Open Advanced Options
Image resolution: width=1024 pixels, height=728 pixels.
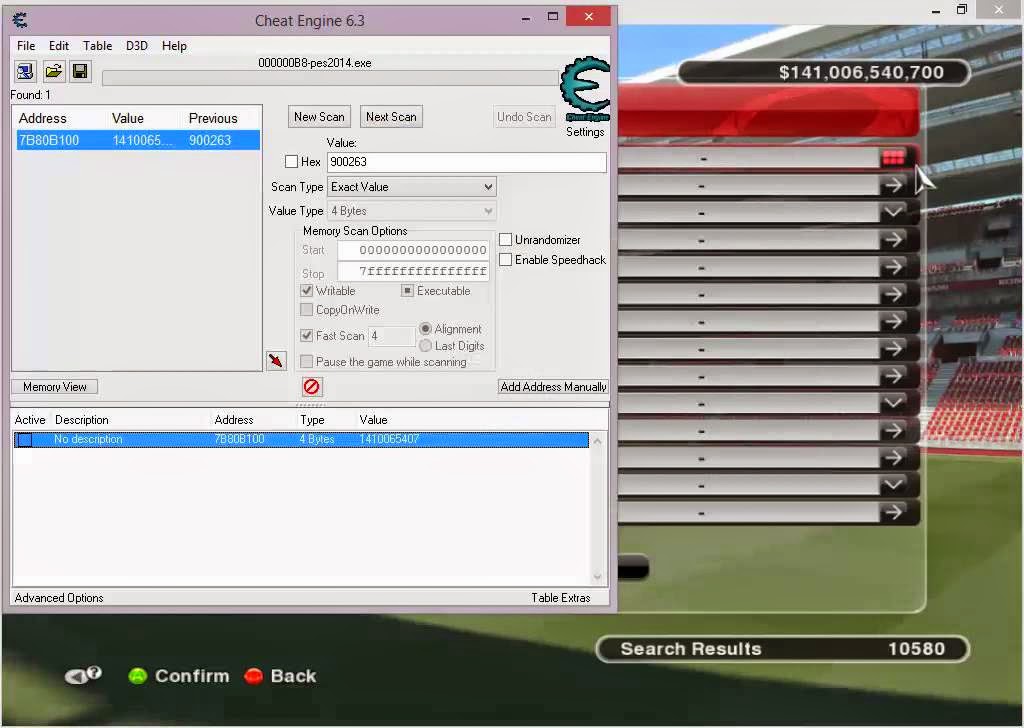point(59,597)
